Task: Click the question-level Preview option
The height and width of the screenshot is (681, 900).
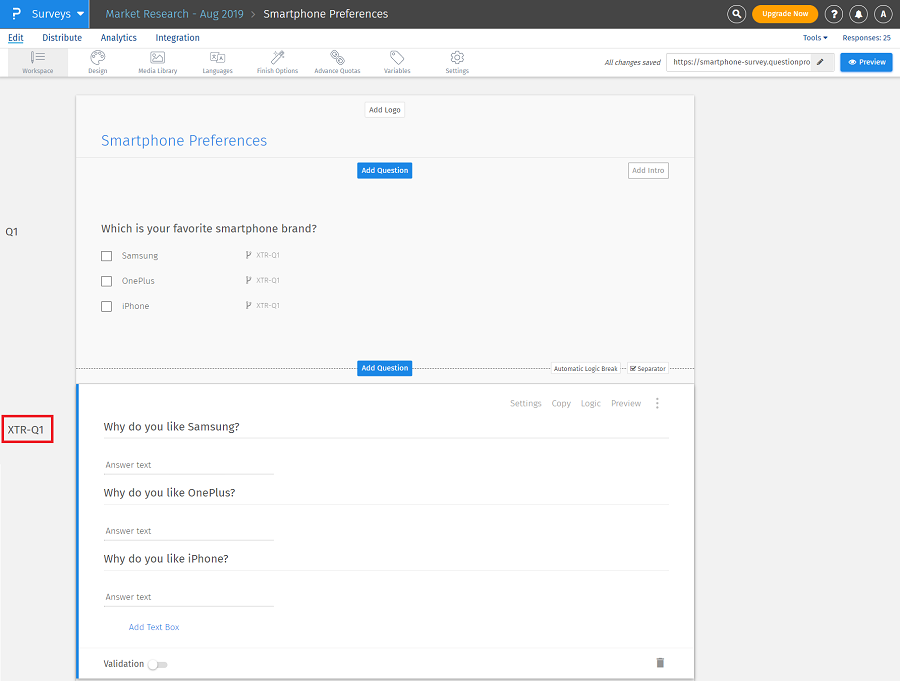Action: [x=626, y=403]
